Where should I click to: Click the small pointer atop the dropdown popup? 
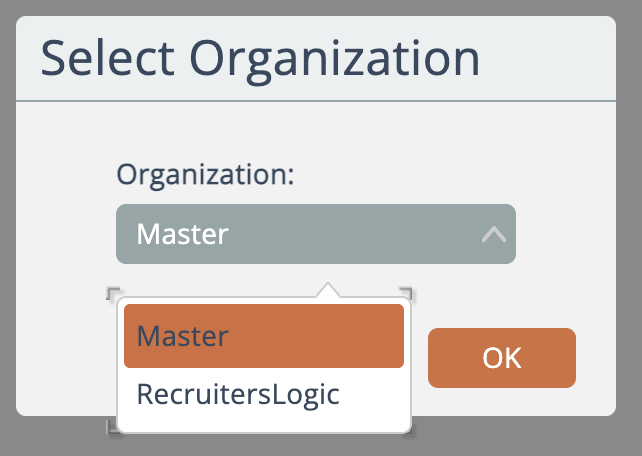[326, 291]
